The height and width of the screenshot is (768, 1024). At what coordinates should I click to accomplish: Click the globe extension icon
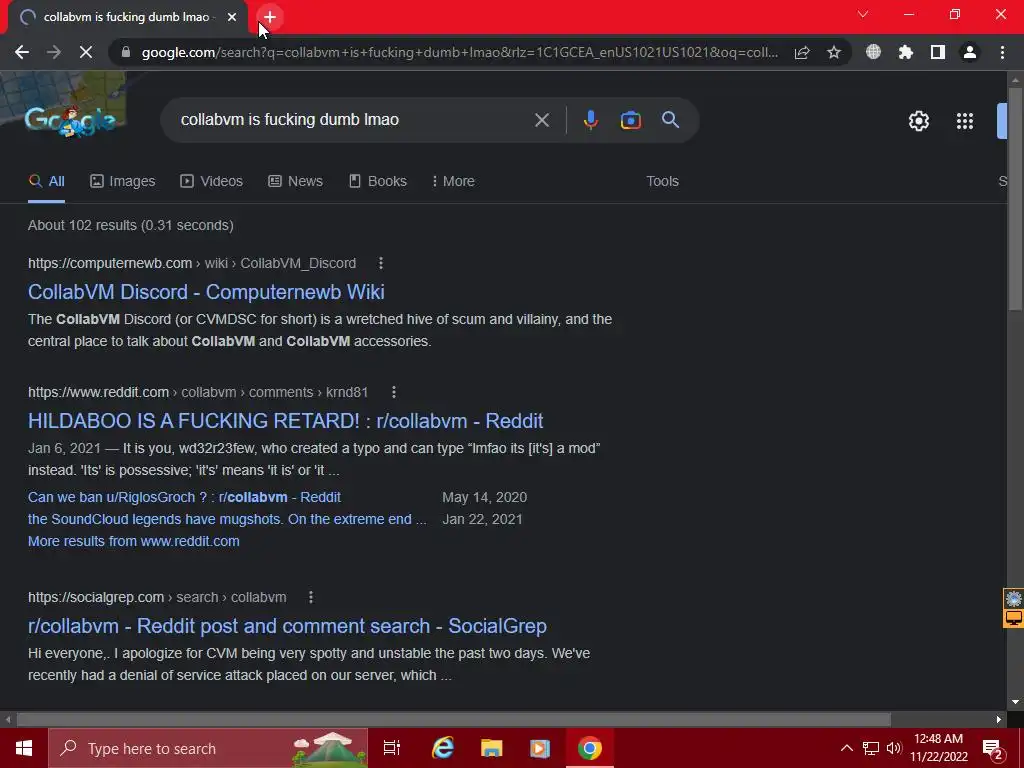coord(873,52)
